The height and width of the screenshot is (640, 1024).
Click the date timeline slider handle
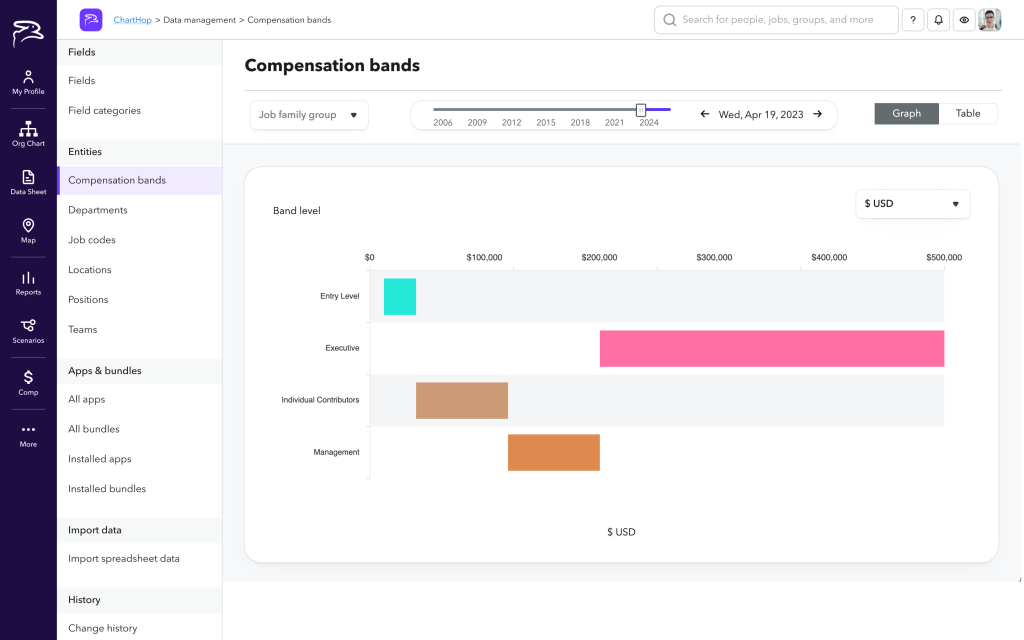(641, 110)
